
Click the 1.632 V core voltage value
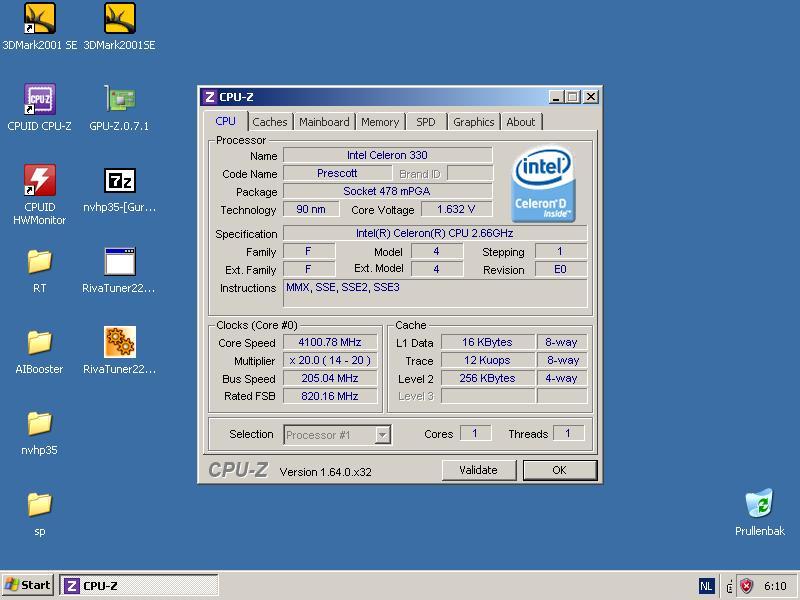(457, 209)
